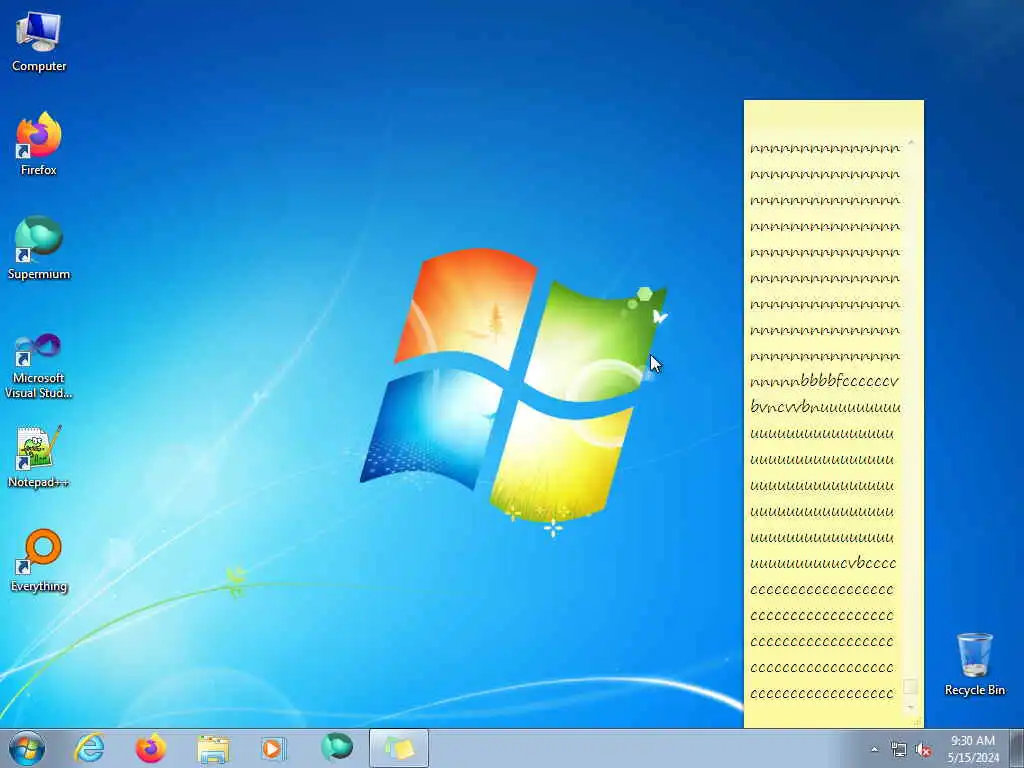The height and width of the screenshot is (768, 1024).
Task: Click the sticky note line starting 'nnnnnbbbbf'
Action: point(824,381)
